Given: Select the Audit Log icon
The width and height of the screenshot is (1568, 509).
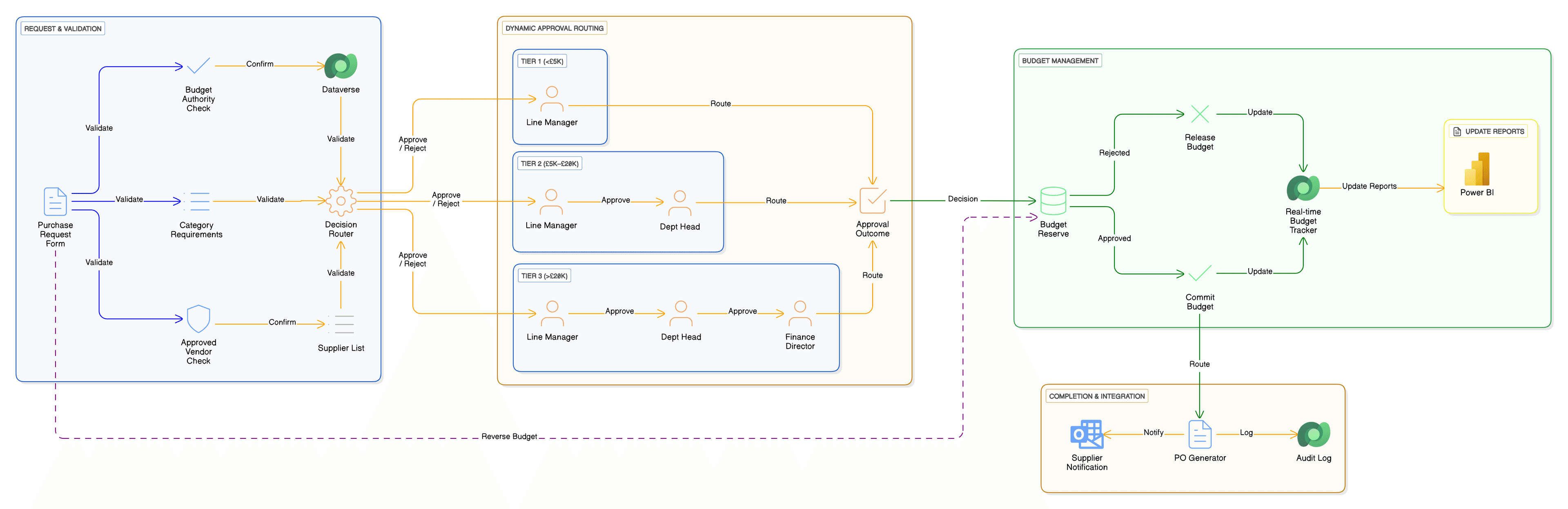Looking at the screenshot, I should pos(1314,435).
